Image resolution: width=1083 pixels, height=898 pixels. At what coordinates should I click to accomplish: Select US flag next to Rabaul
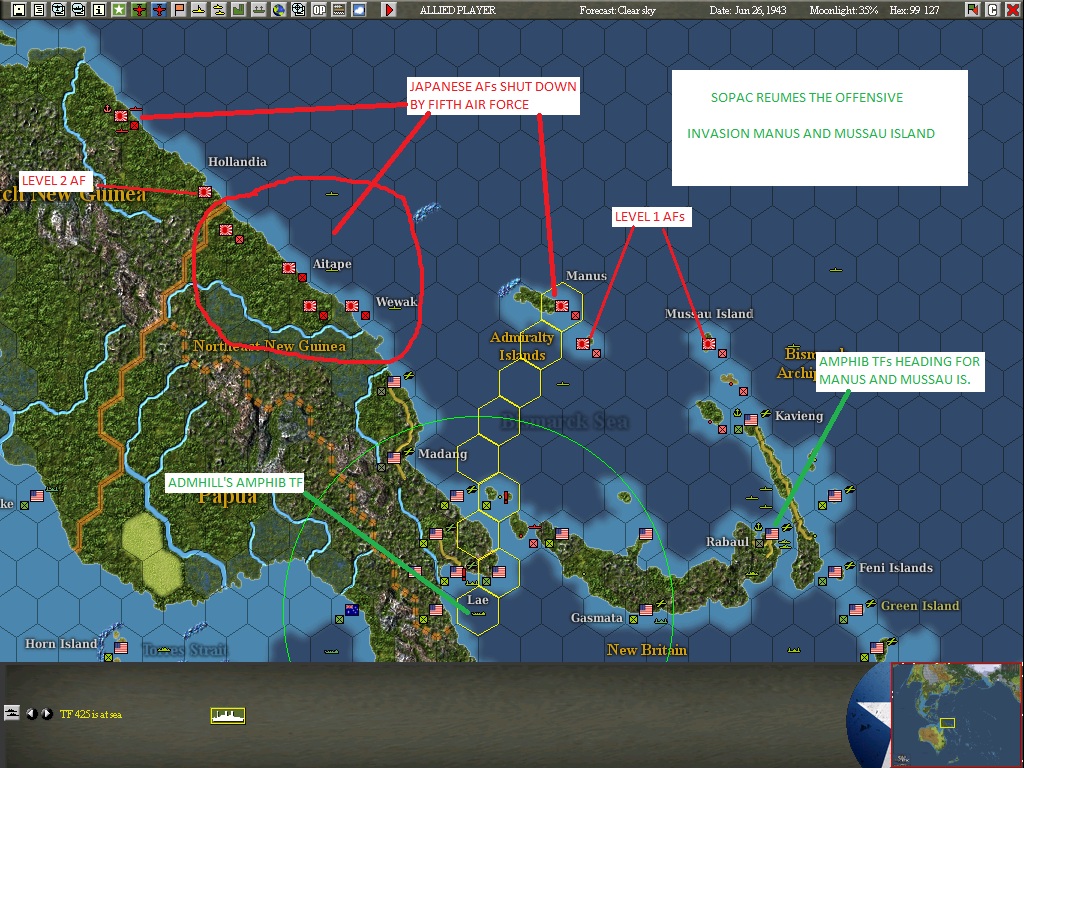click(772, 533)
